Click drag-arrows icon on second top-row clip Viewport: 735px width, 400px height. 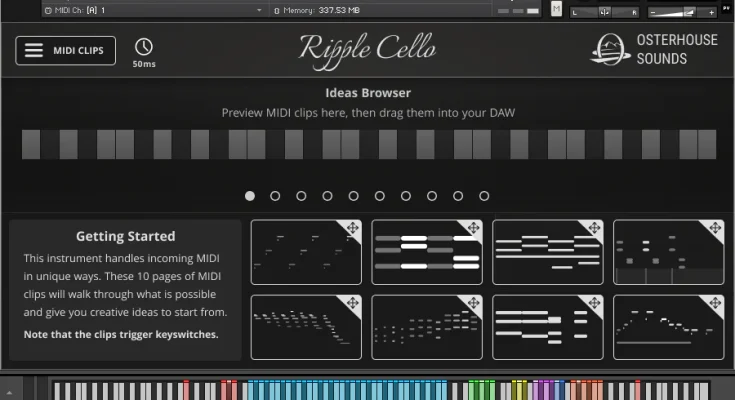pyautogui.click(x=473, y=229)
